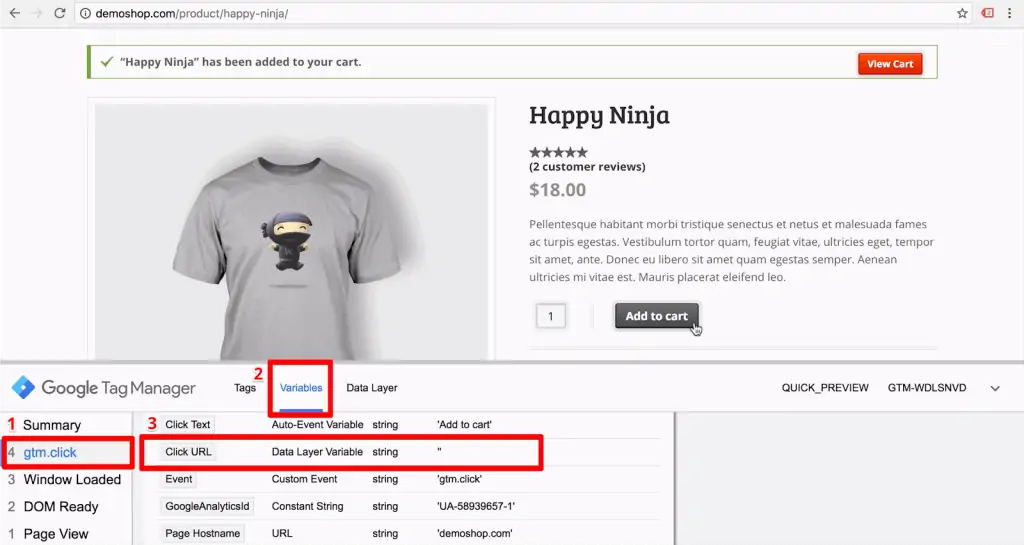
Task: Click the Add to cart button
Action: 656,316
